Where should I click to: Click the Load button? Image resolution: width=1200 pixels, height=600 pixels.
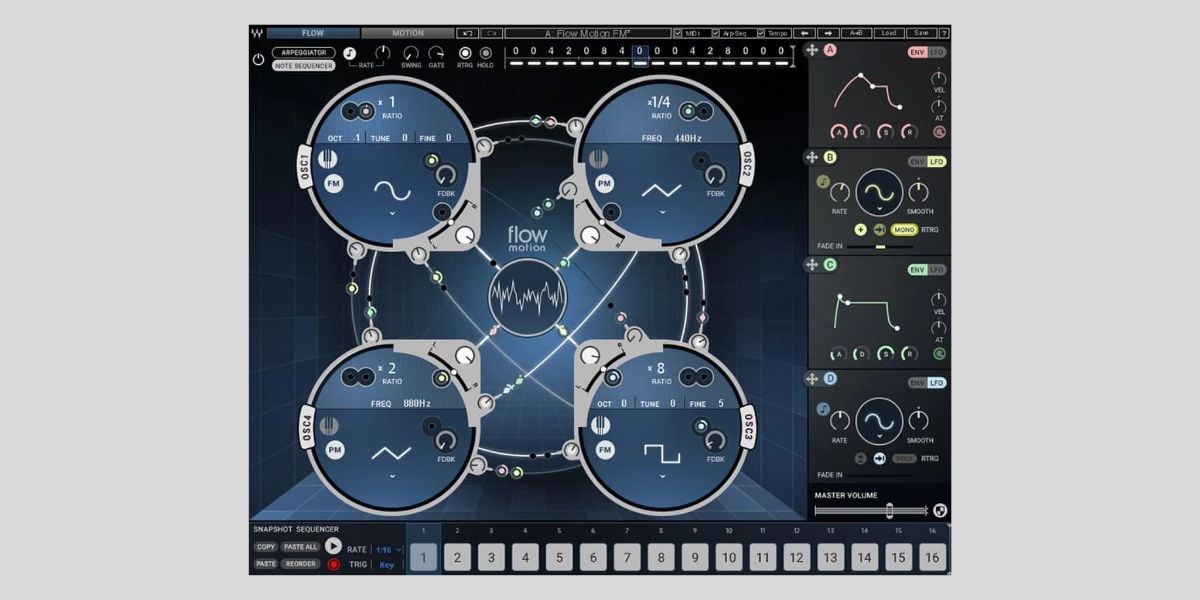click(x=889, y=33)
